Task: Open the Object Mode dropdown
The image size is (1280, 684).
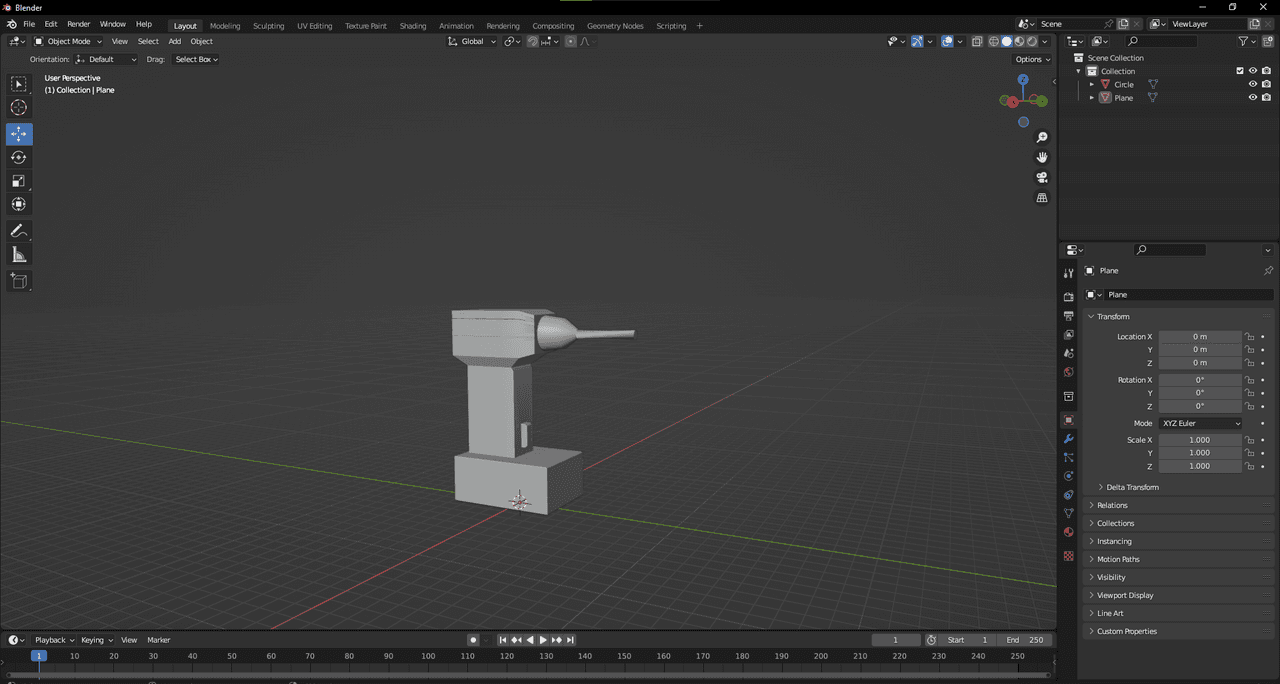Action: (68, 41)
